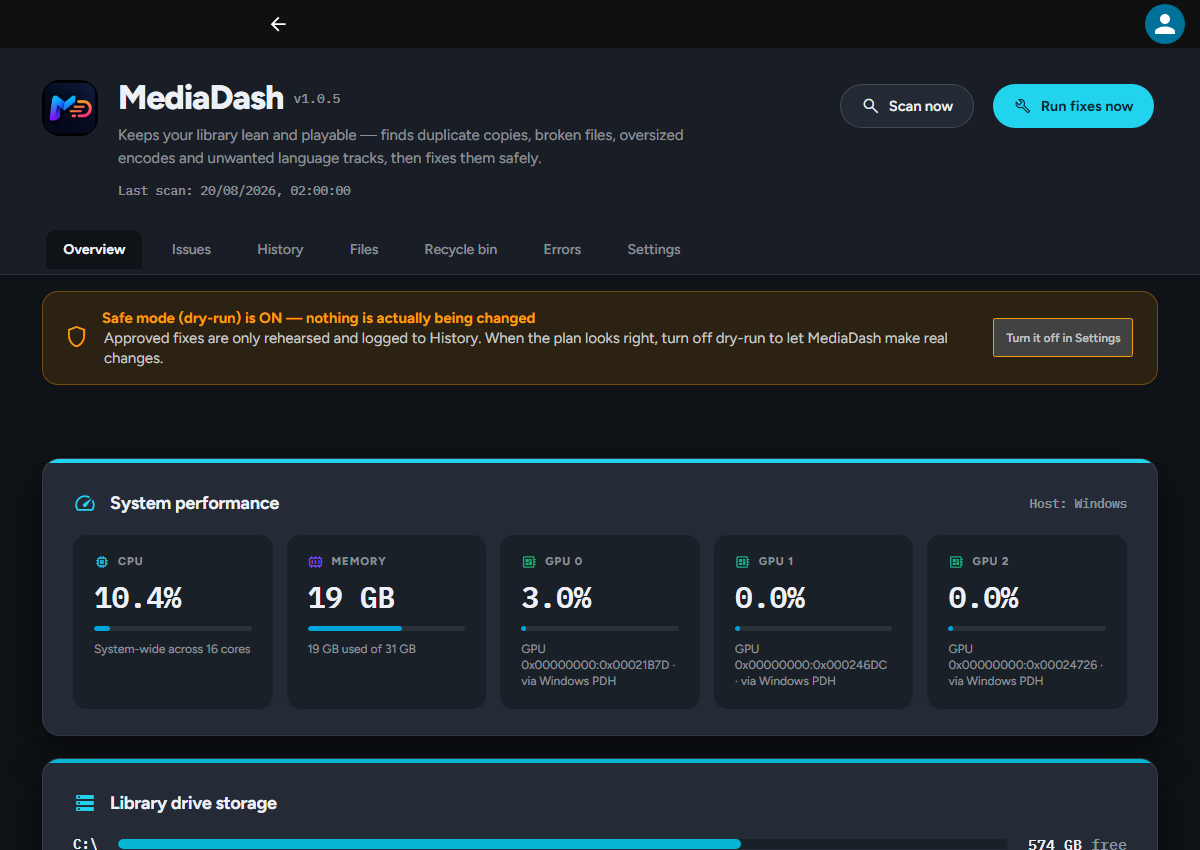Click the GPU 0 usage bar

pos(600,628)
